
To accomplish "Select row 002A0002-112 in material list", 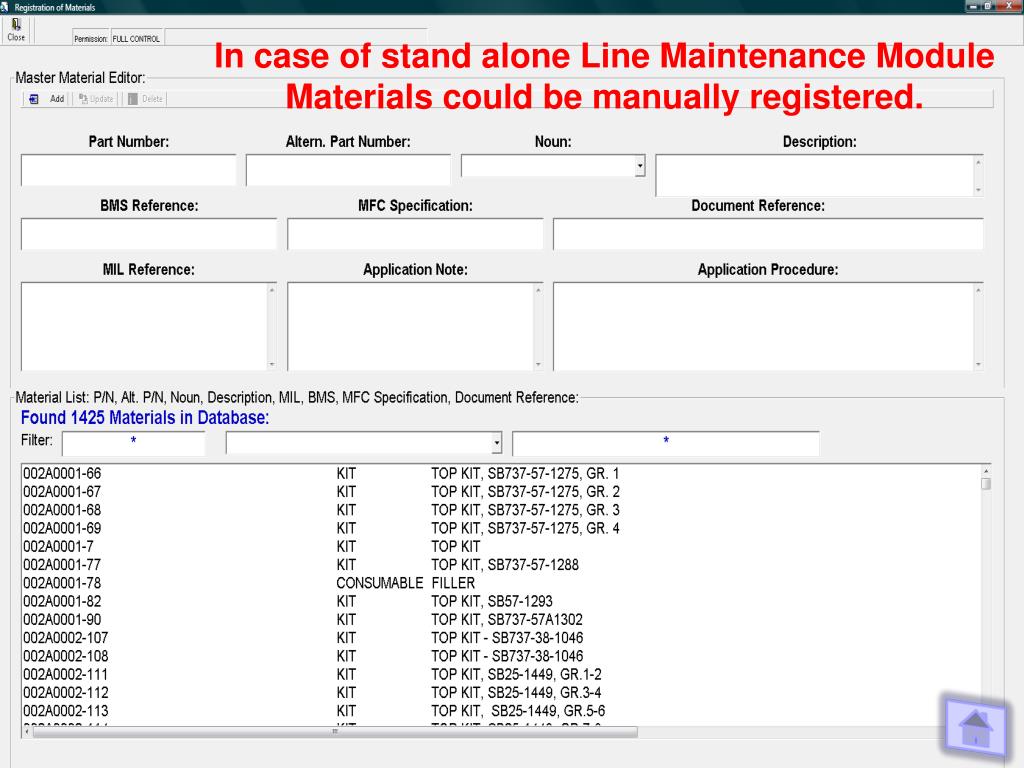I will point(501,693).
